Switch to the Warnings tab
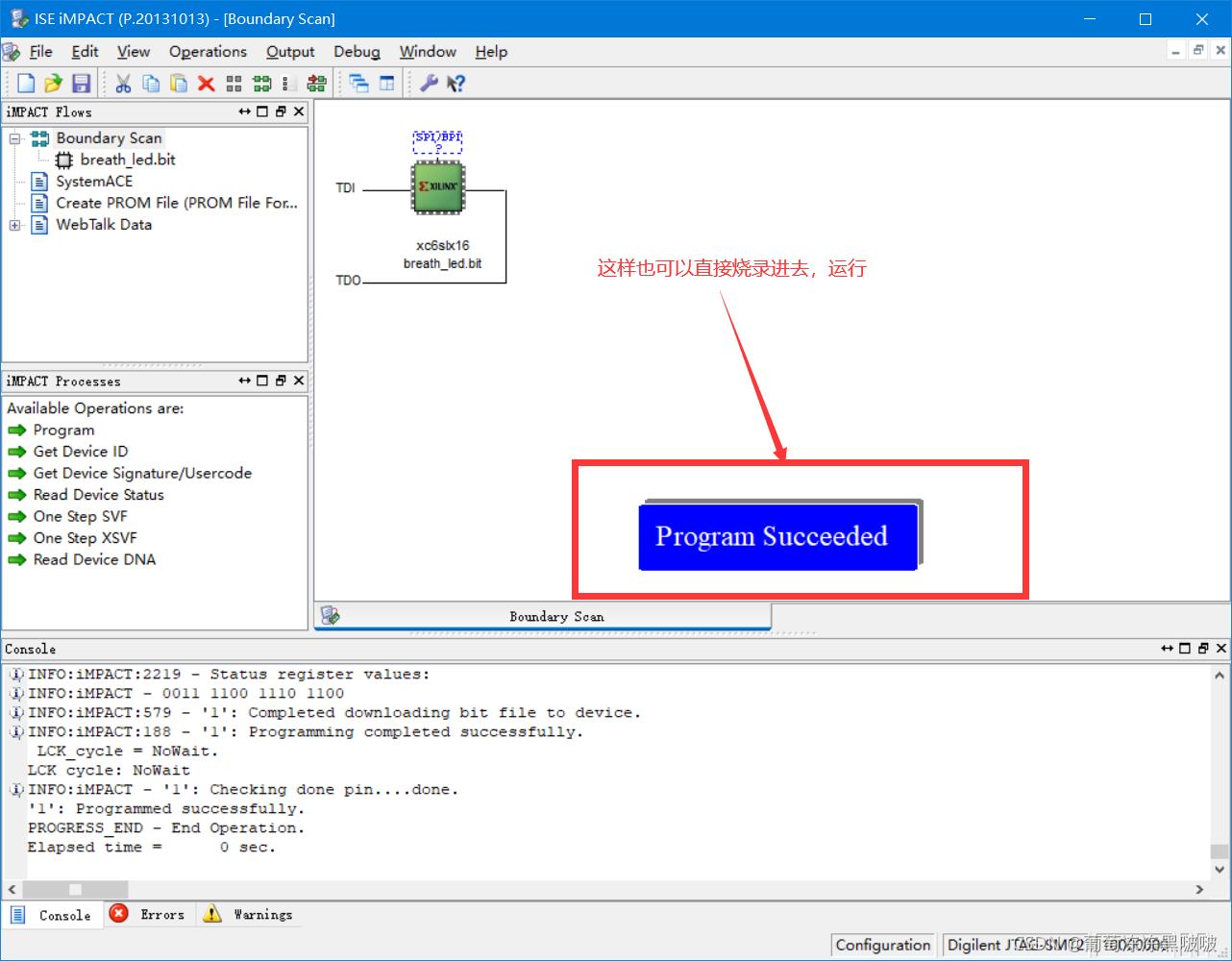 pyautogui.click(x=249, y=915)
